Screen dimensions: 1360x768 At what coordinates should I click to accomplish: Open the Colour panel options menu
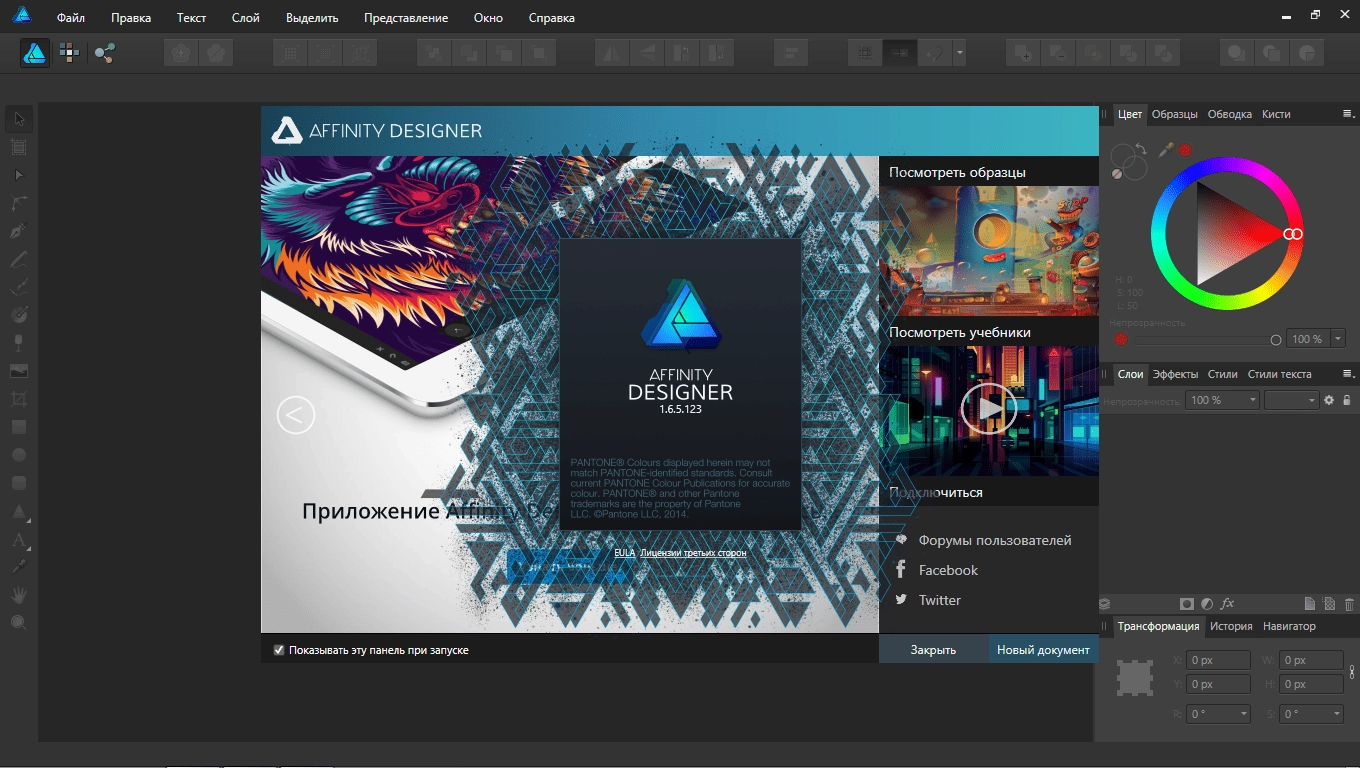coord(1347,114)
